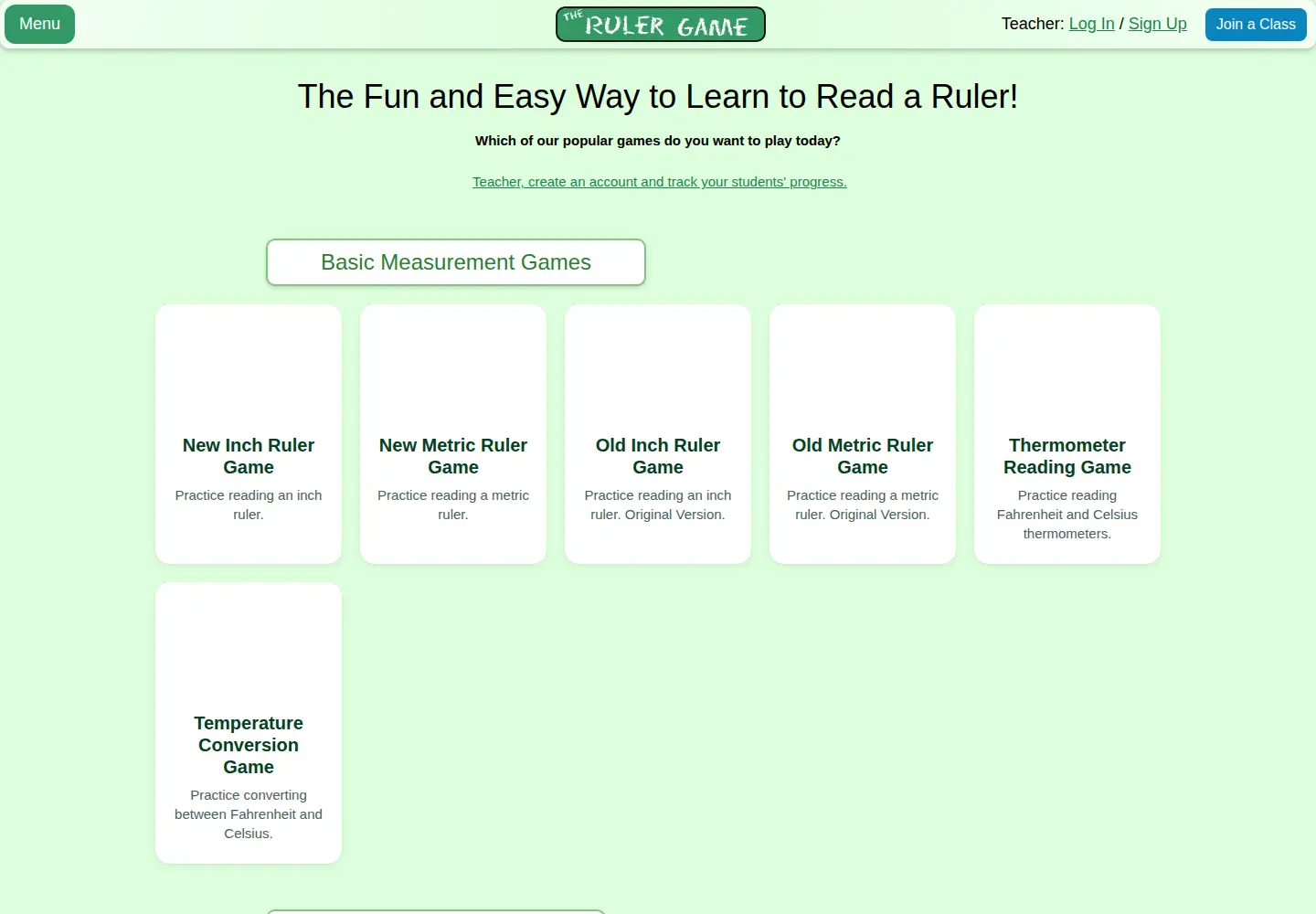
Task: Click The Ruler Game logo
Action: pos(661,25)
